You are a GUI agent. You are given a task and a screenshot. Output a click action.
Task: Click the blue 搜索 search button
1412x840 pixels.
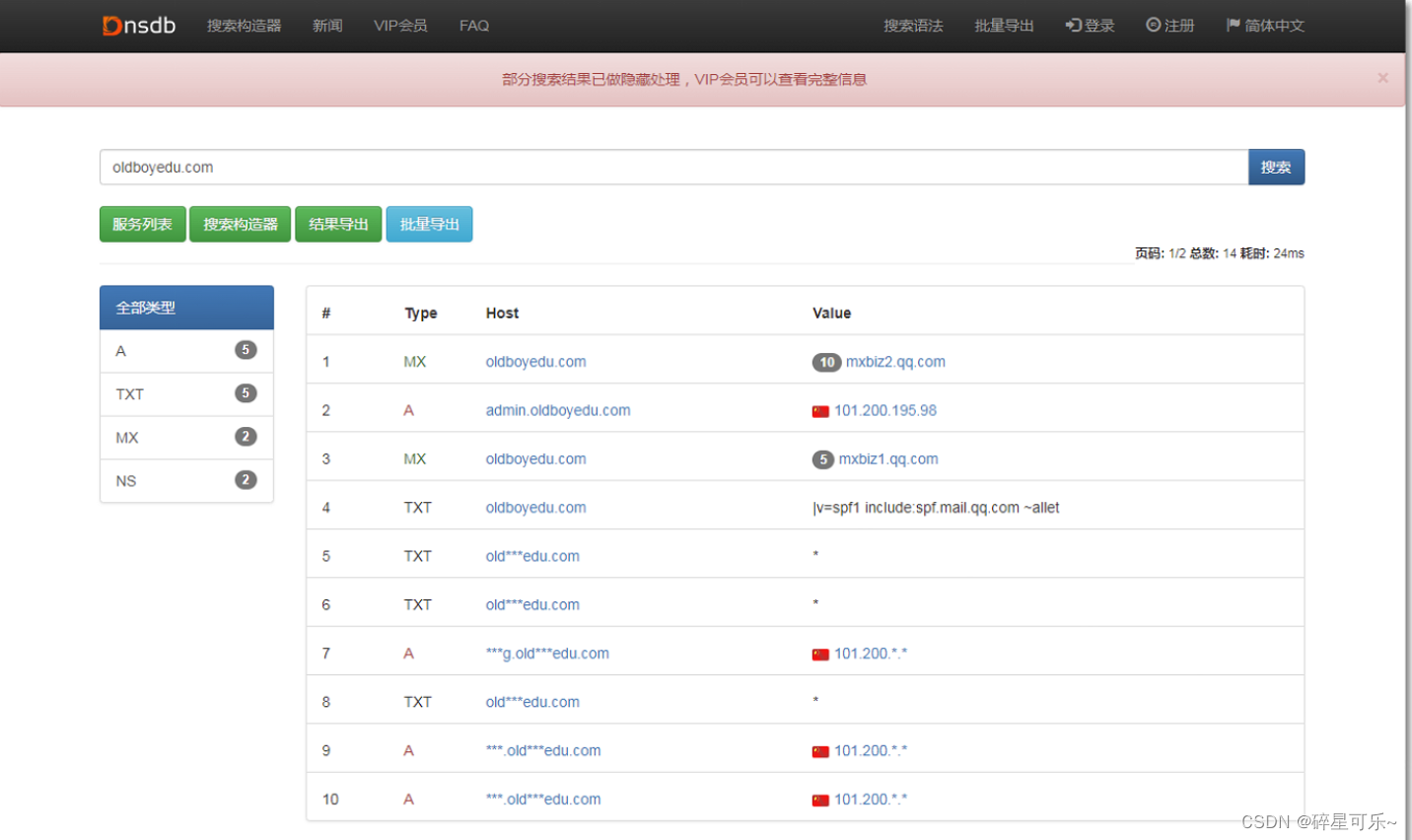pyautogui.click(x=1276, y=168)
